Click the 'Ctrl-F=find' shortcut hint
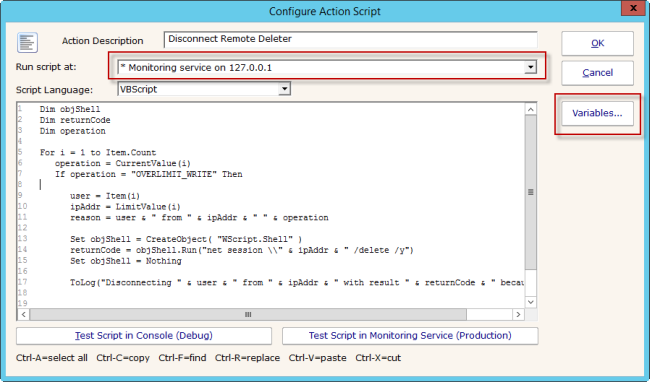Screen dimensions: 650x382 (x=182, y=358)
